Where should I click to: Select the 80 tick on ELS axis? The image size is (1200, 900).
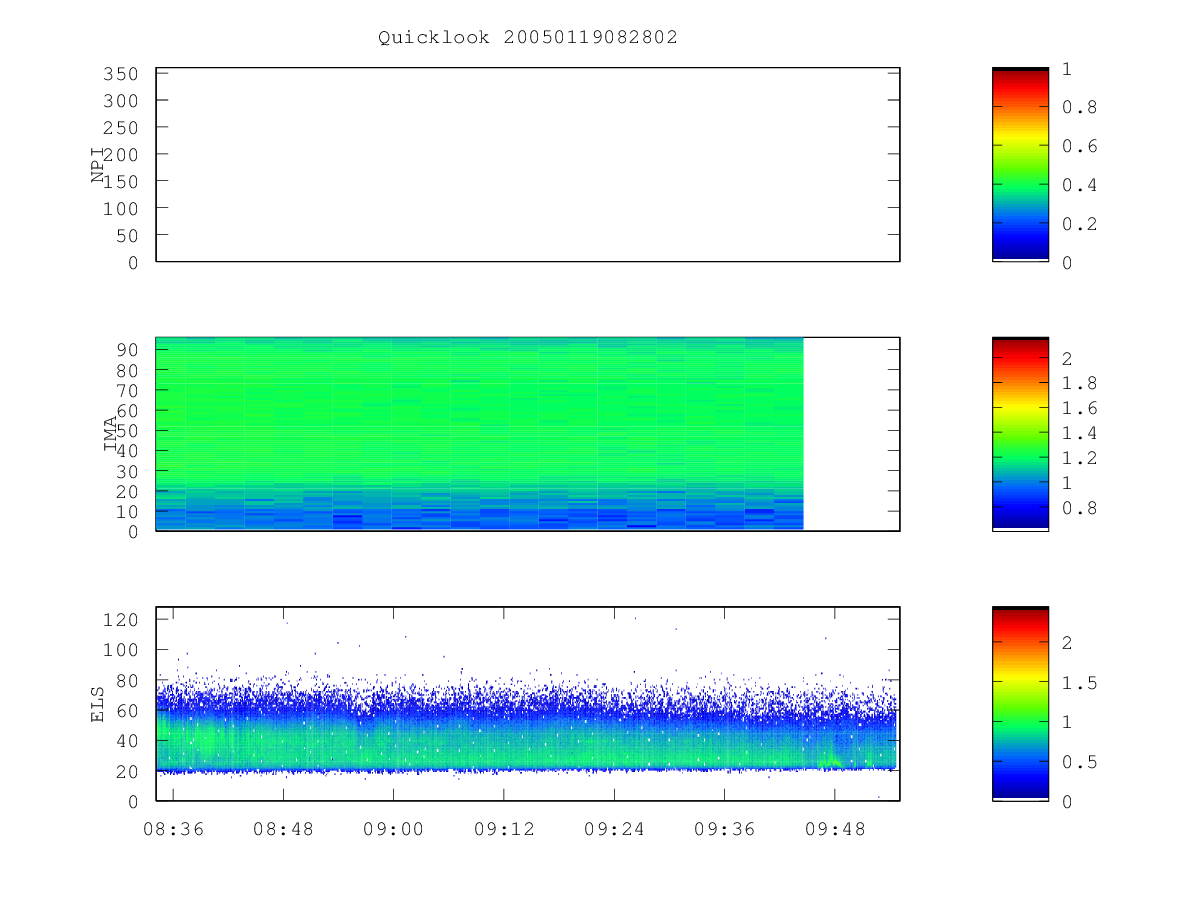[126, 680]
